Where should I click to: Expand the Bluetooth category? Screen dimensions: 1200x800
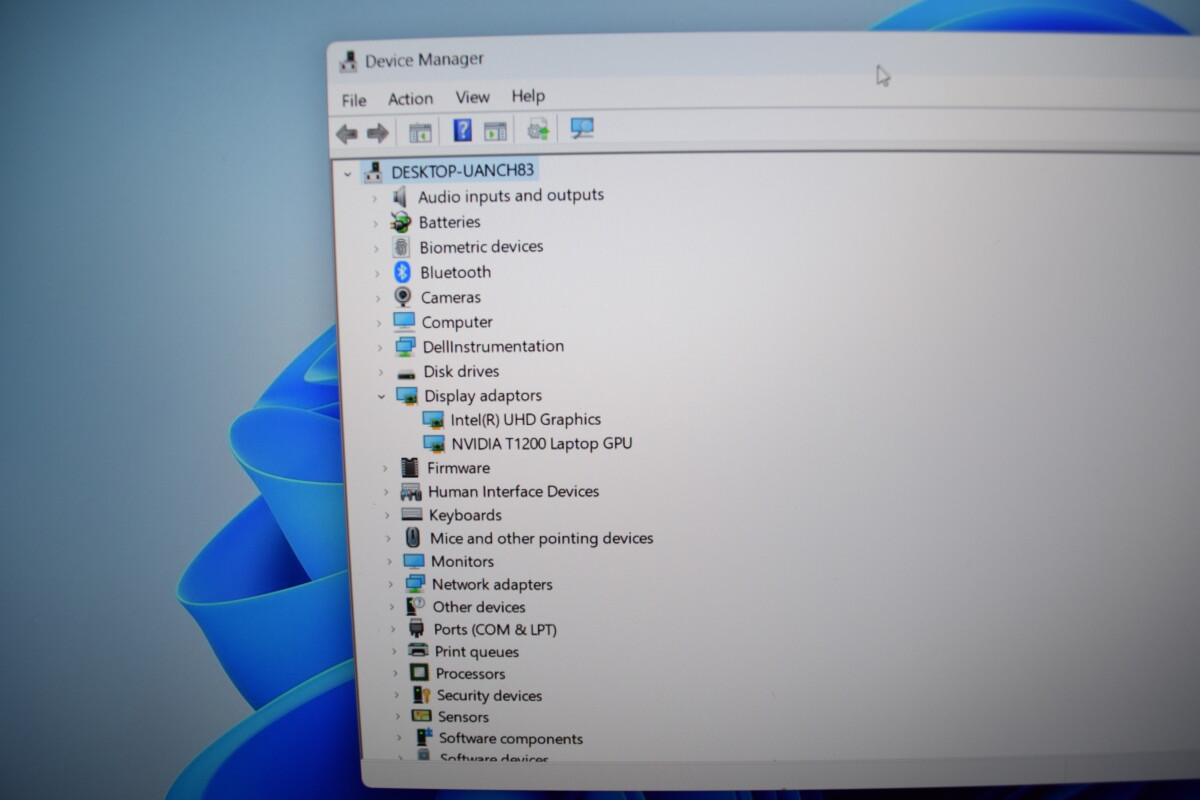(x=378, y=273)
